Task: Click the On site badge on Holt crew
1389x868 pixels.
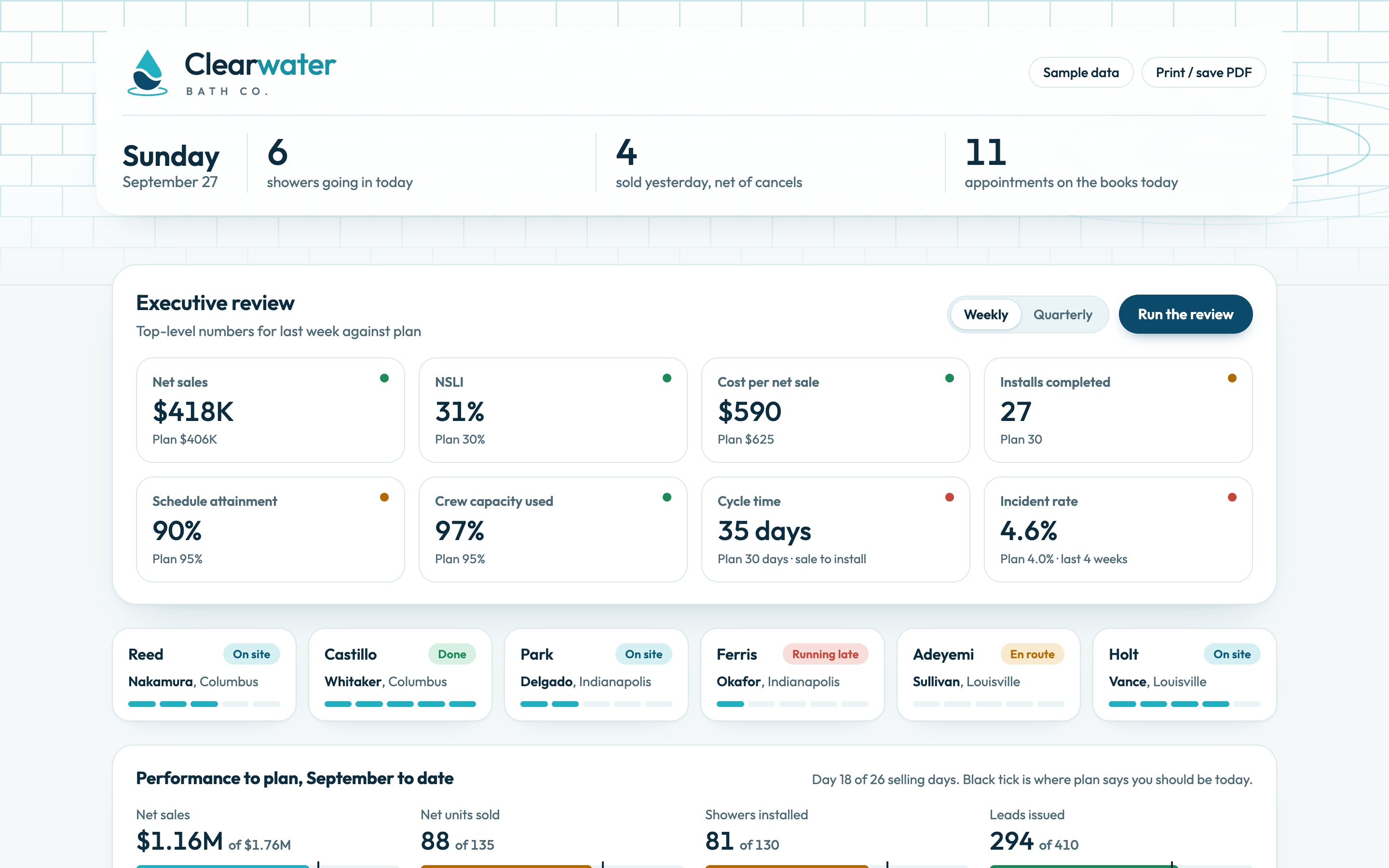Action: point(1232,654)
